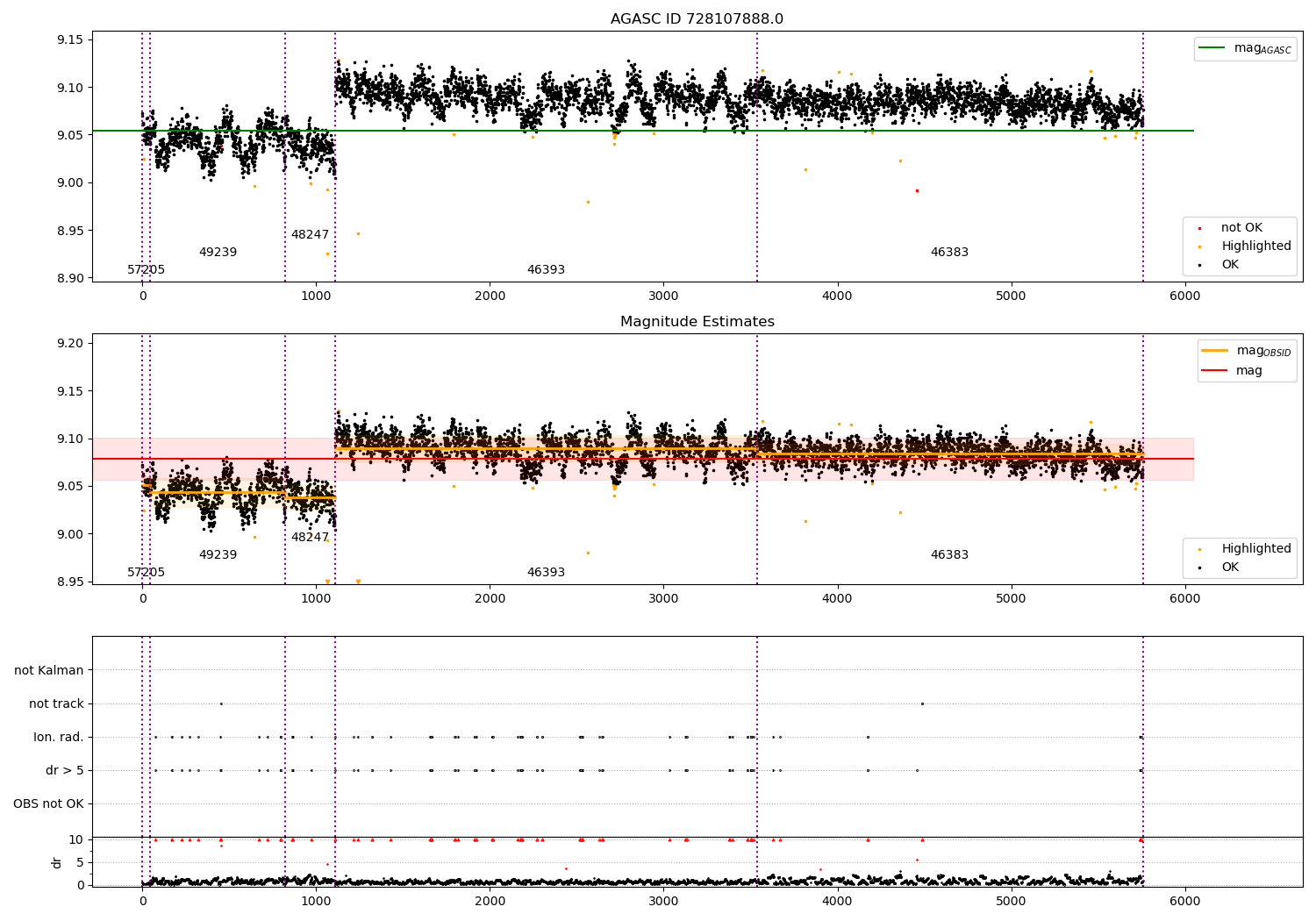
Task: Click obsid label 46383 in Magnitude Estimates panel
Action: coord(949,555)
